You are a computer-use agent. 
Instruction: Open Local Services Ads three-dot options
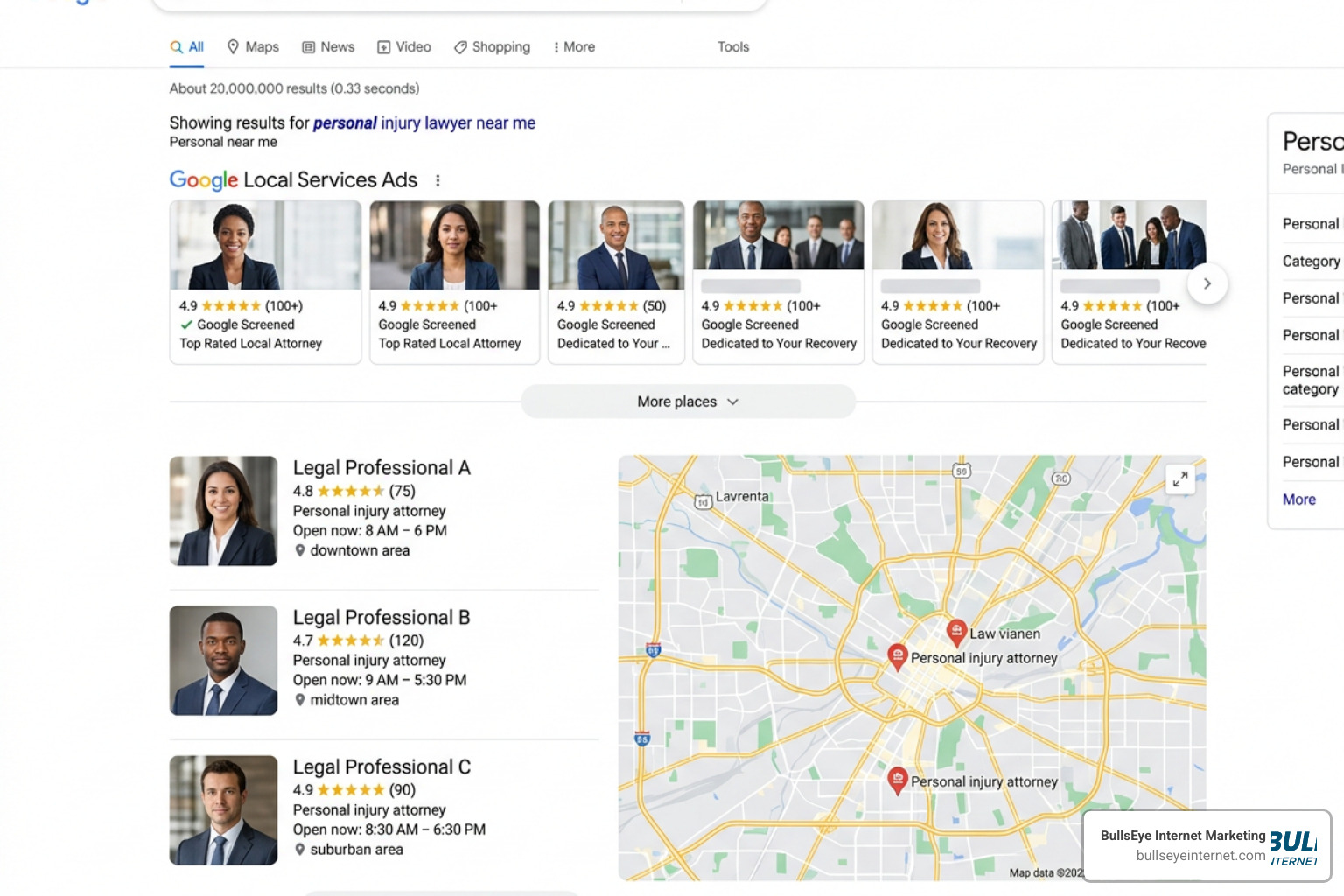pyautogui.click(x=437, y=180)
